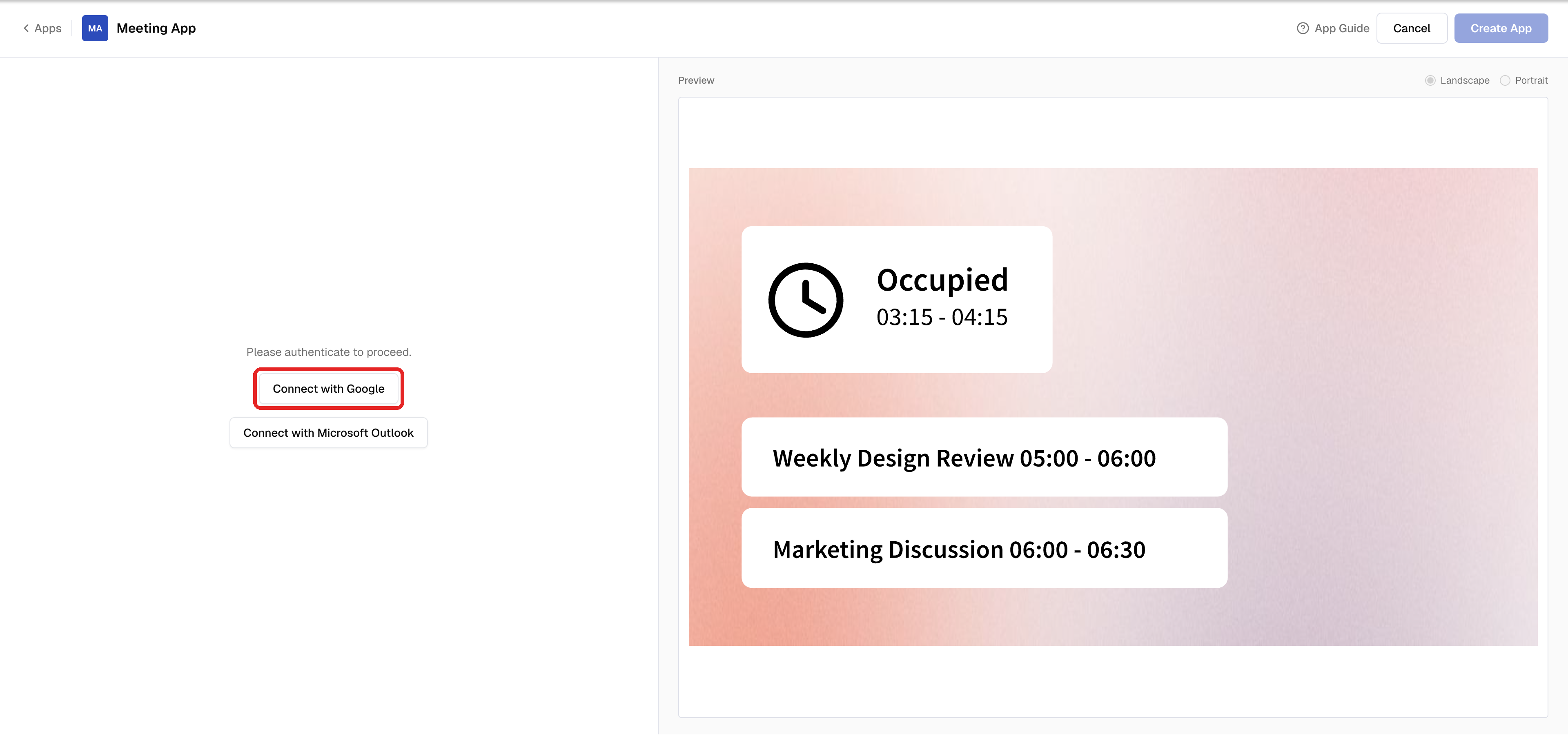1568x736 pixels.
Task: Click the Weekly Design Review 05:00 - 06:00 card
Action: tap(984, 458)
